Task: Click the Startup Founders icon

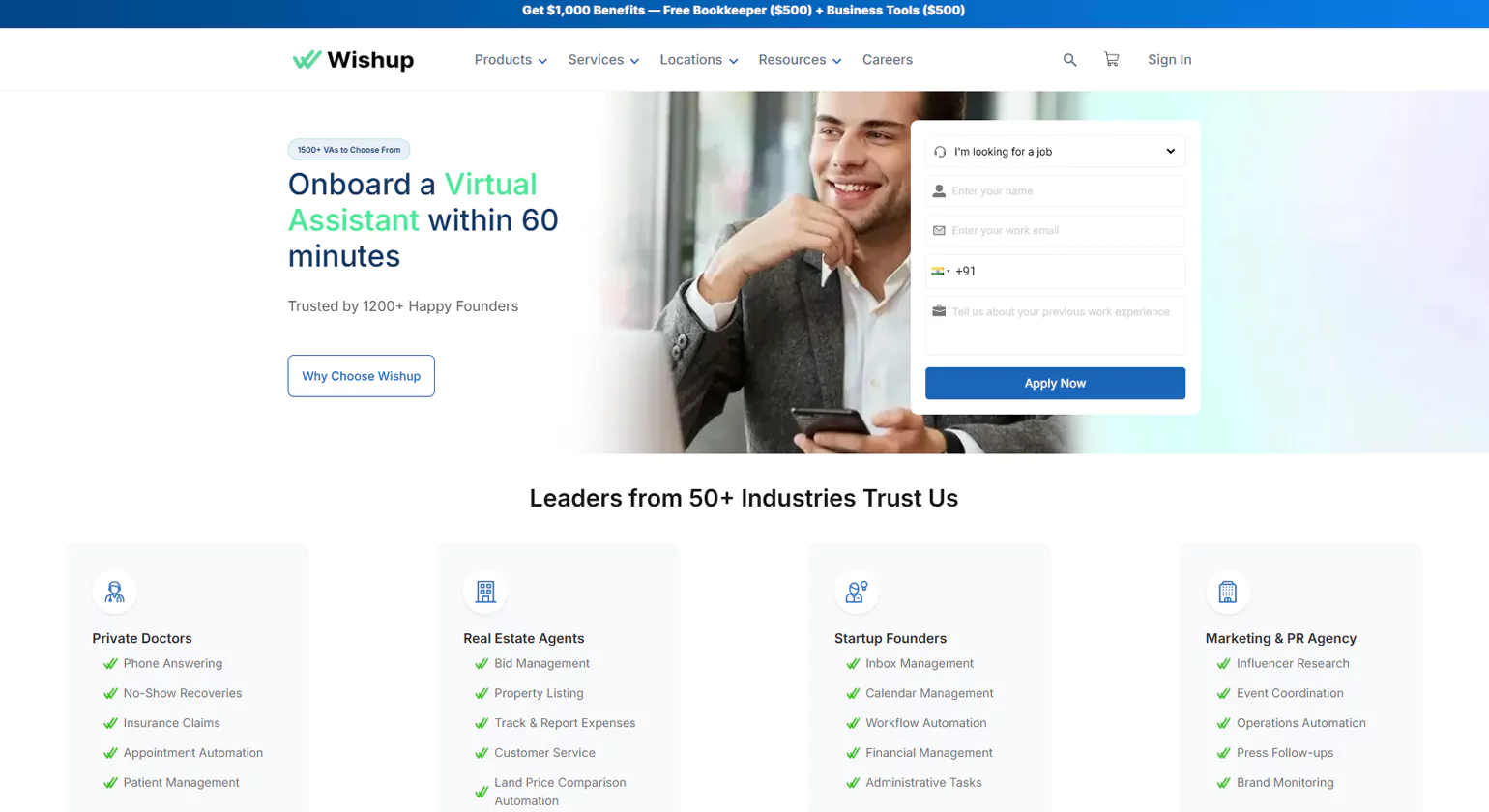Action: point(857,592)
